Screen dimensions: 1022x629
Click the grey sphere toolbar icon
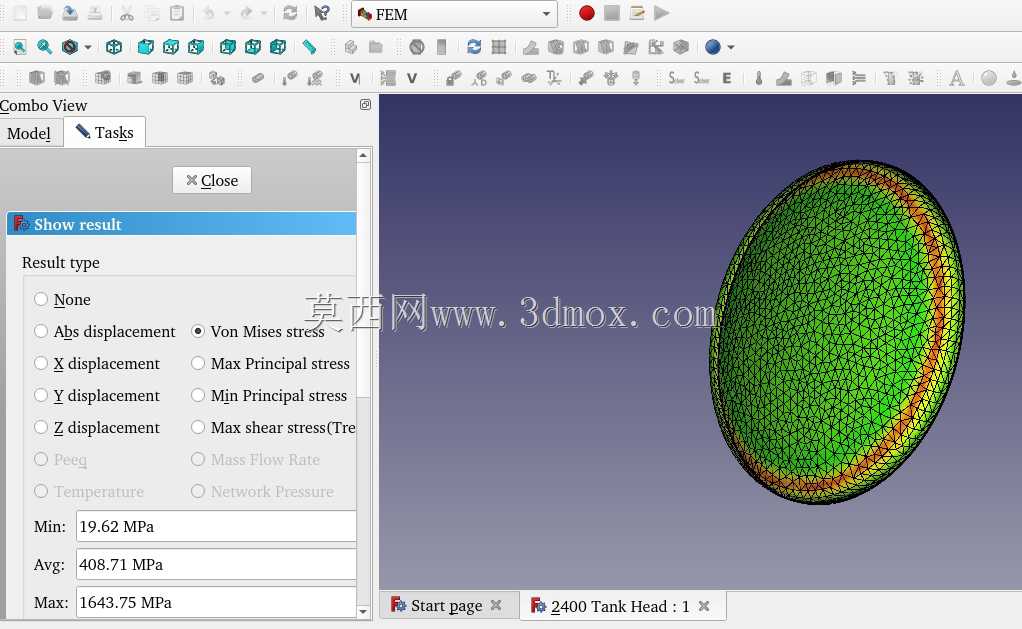tap(989, 78)
